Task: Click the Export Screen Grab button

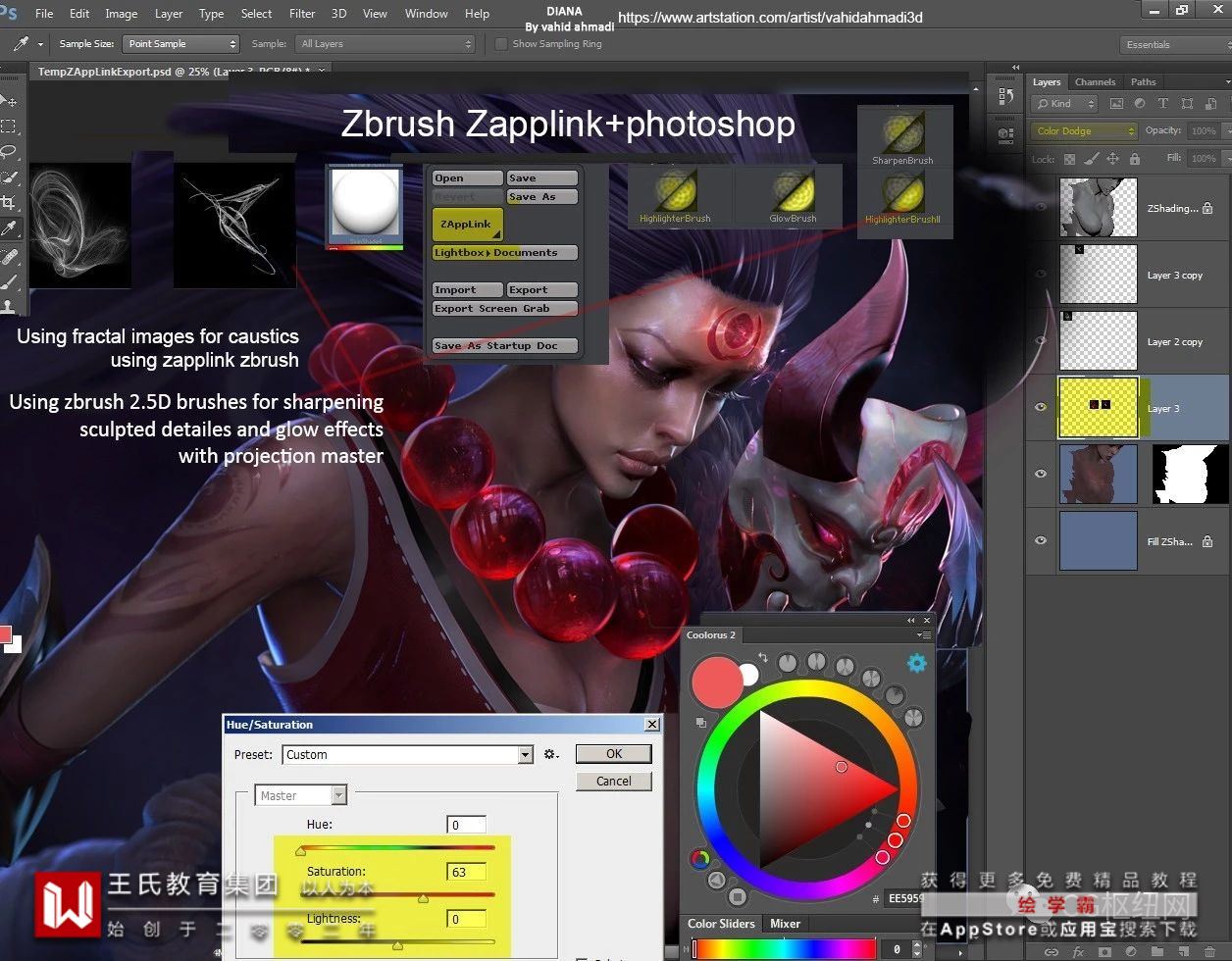Action: pos(505,308)
